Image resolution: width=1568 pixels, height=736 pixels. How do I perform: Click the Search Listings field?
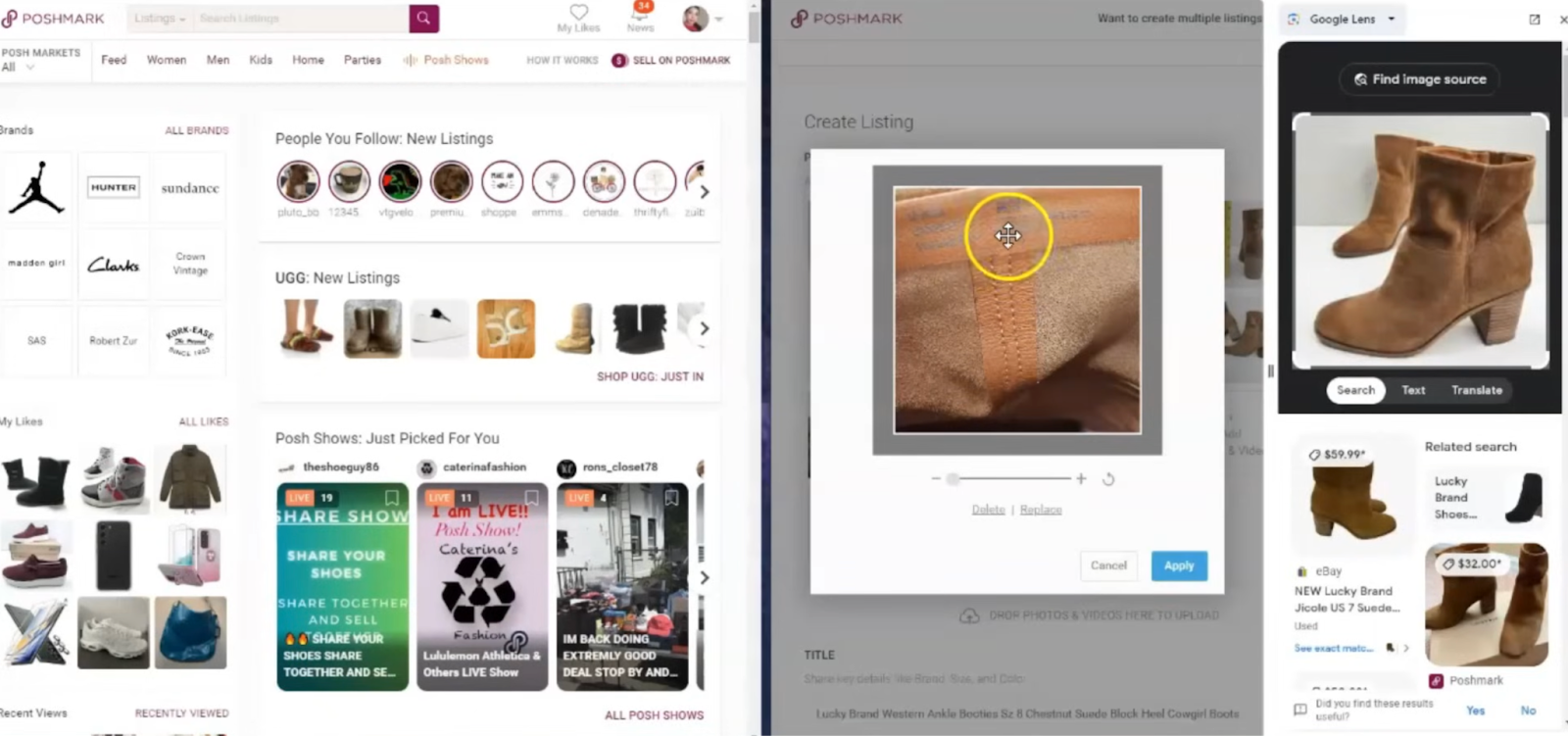[x=301, y=19]
